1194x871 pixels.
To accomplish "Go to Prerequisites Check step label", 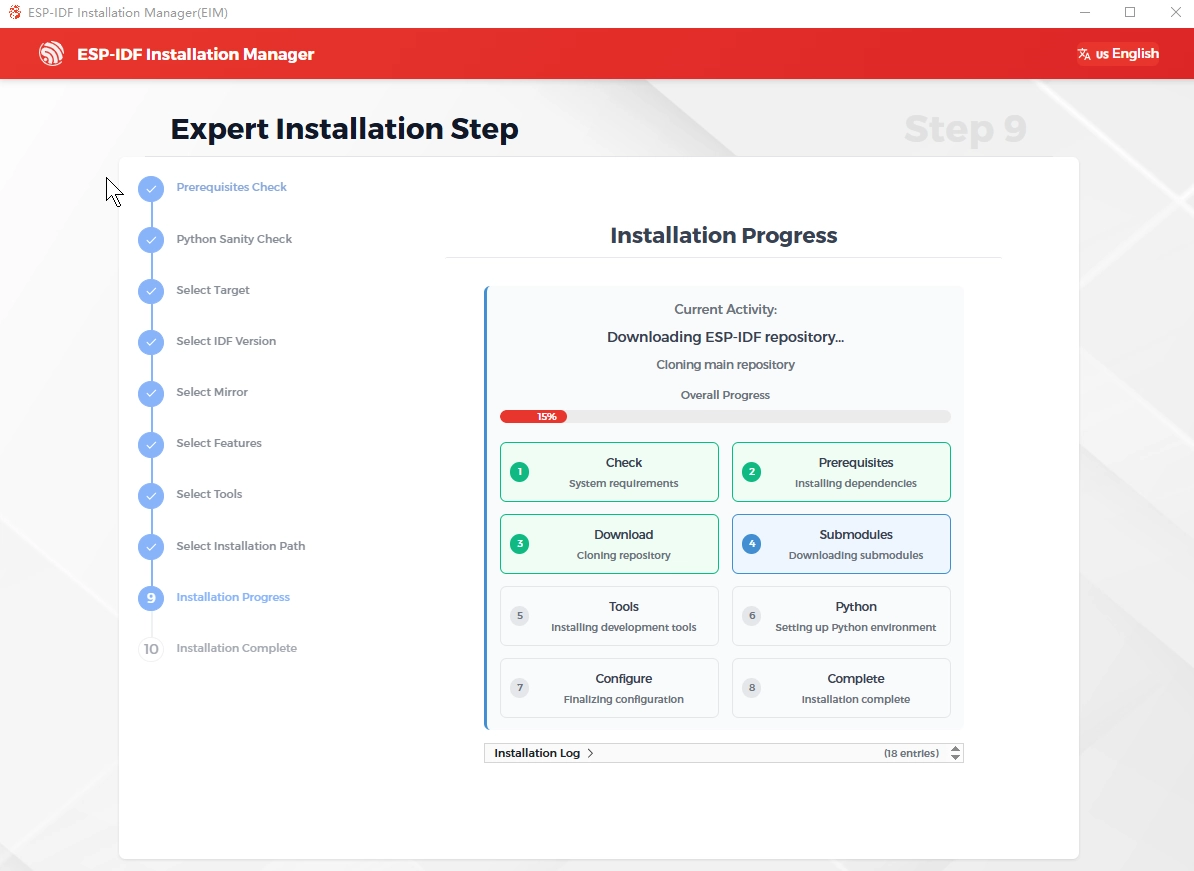I will 231,187.
